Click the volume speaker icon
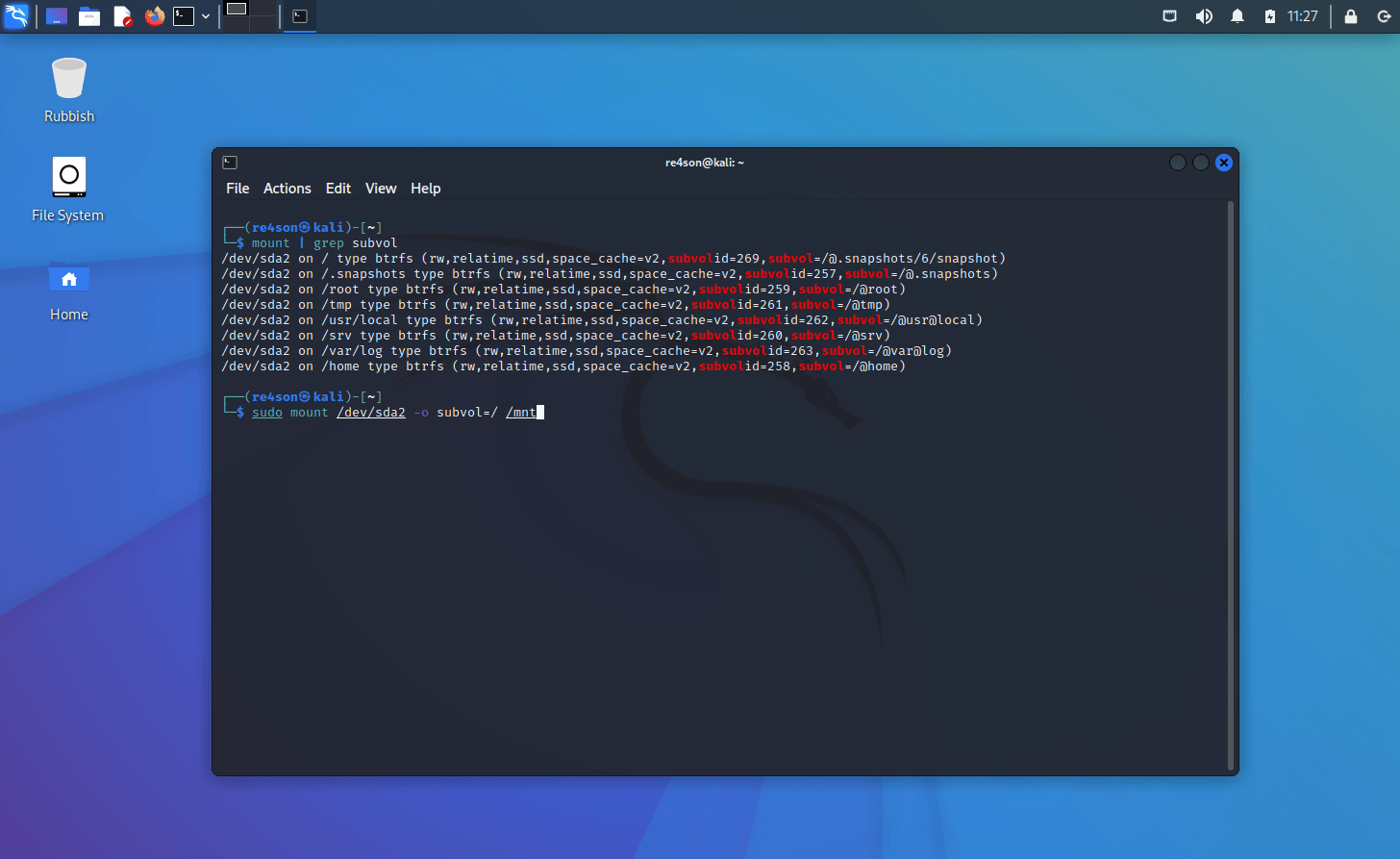 1204,16
